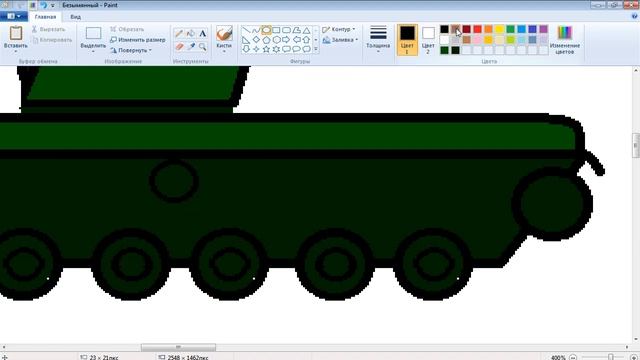Choose the Left arrow shape
The height and width of the screenshot is (360, 640).
[296, 40]
